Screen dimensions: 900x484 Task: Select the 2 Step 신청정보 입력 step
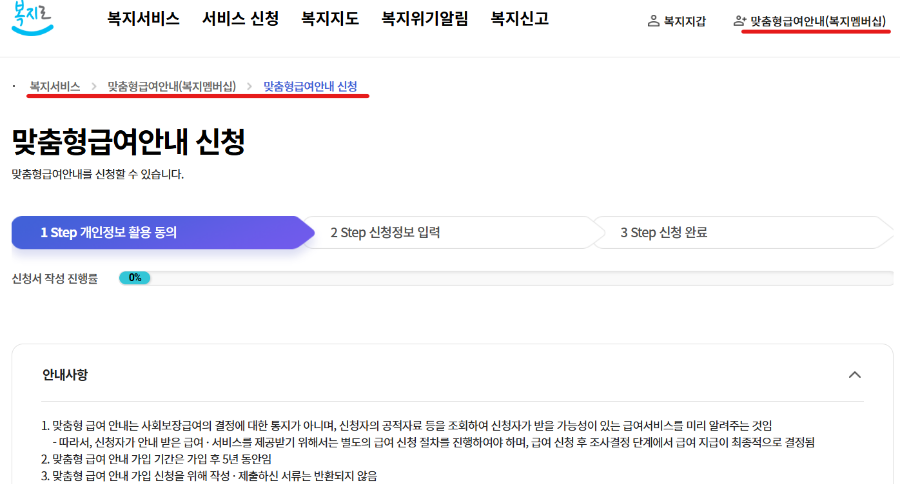coord(453,233)
